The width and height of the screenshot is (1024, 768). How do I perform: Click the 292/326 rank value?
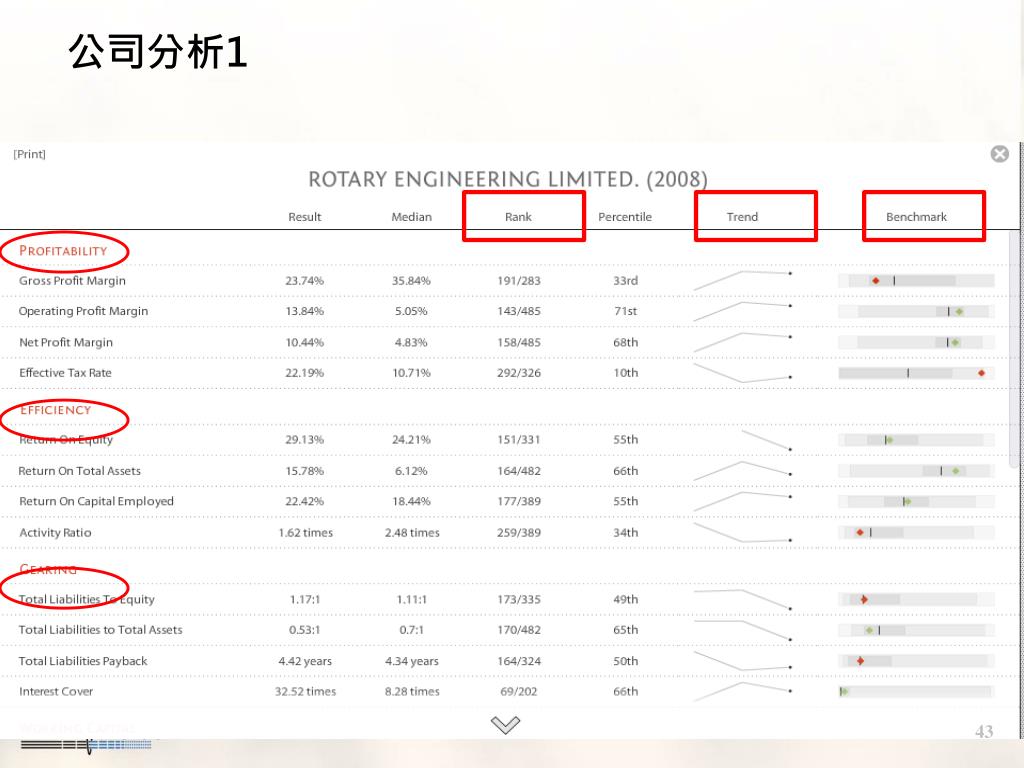pyautogui.click(x=519, y=373)
